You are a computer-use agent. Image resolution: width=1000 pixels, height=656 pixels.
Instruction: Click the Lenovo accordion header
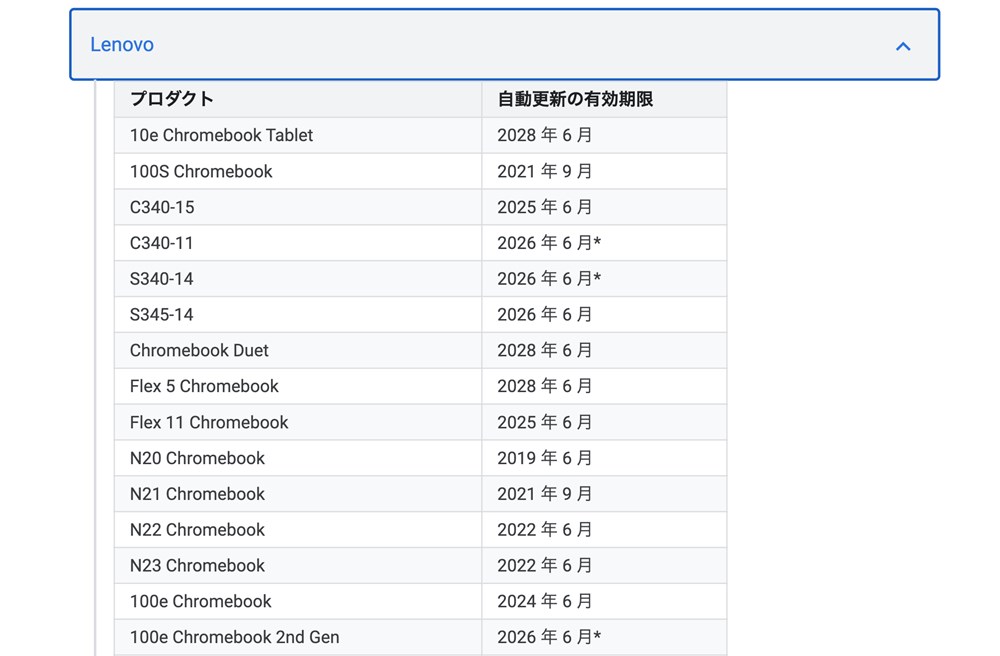point(500,45)
